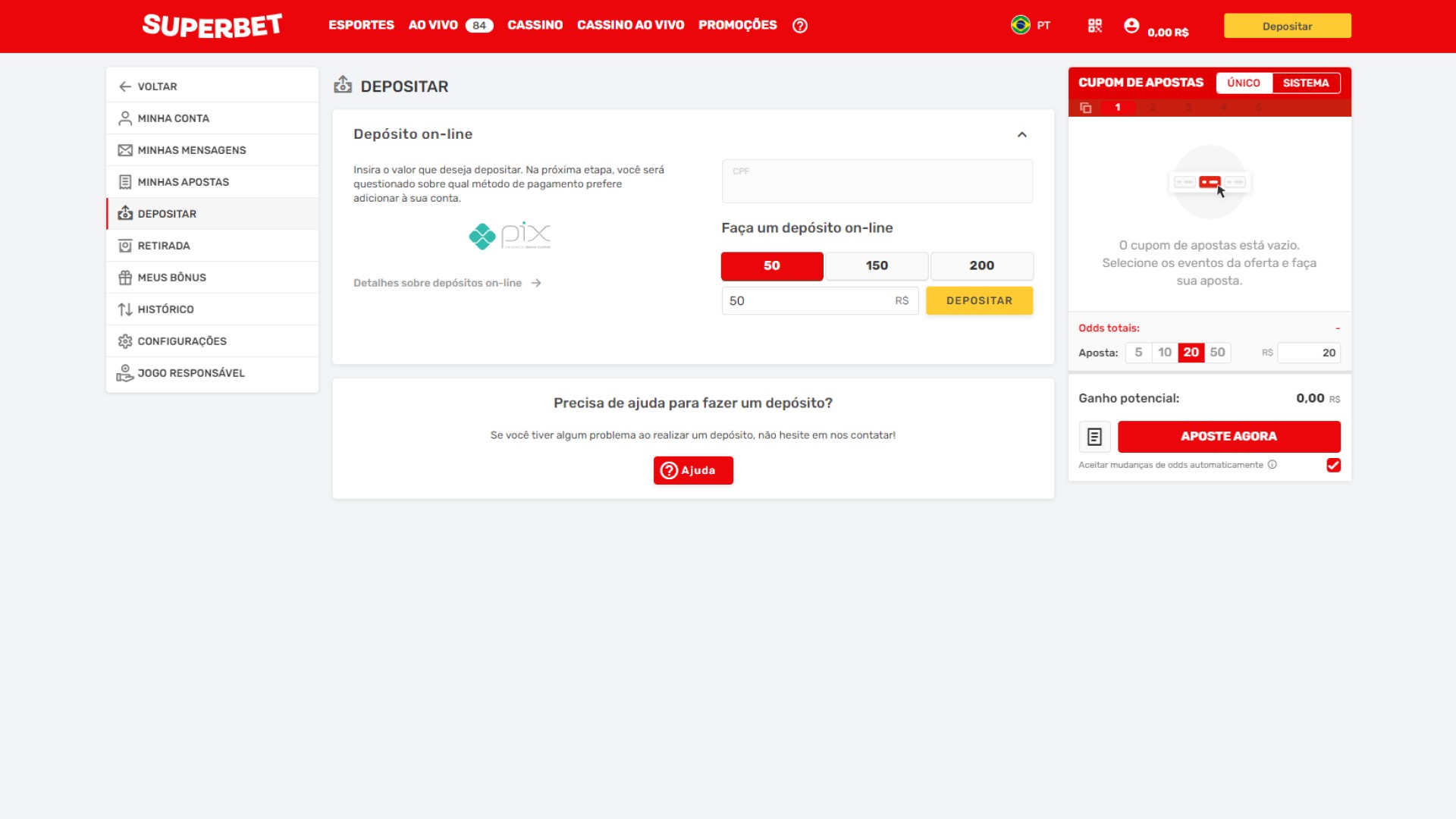Click the bet slip document icon beside Aposte Agora
The image size is (1456, 819).
tap(1094, 436)
